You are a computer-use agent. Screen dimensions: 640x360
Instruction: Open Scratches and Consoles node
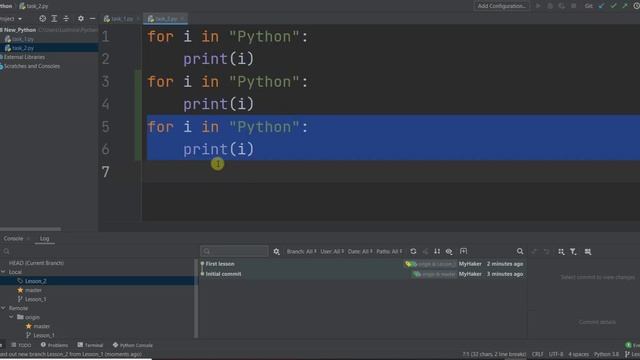tap(31, 66)
